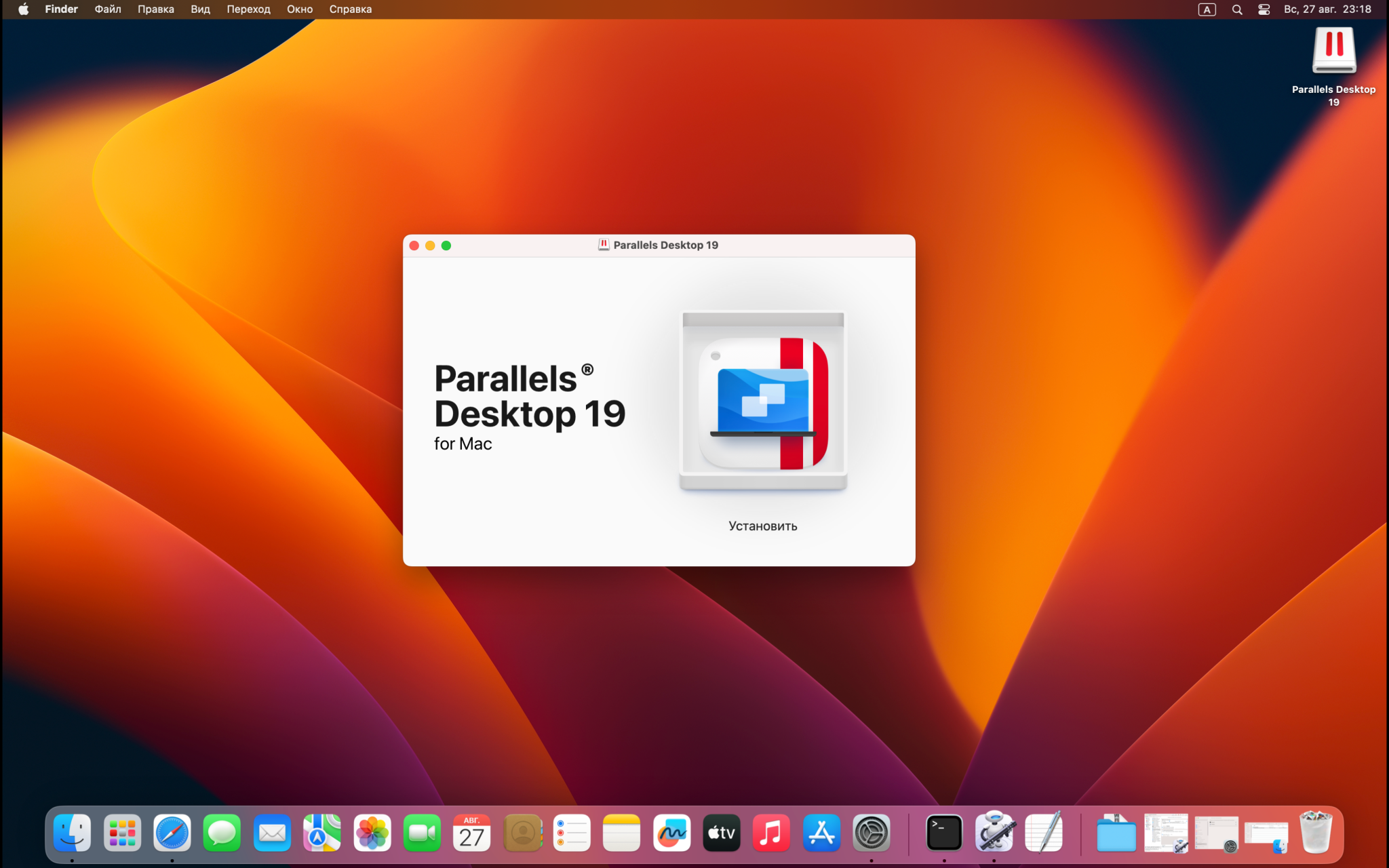This screenshot has height=868, width=1389.
Task: Open the Файл menu
Action: (x=108, y=9)
